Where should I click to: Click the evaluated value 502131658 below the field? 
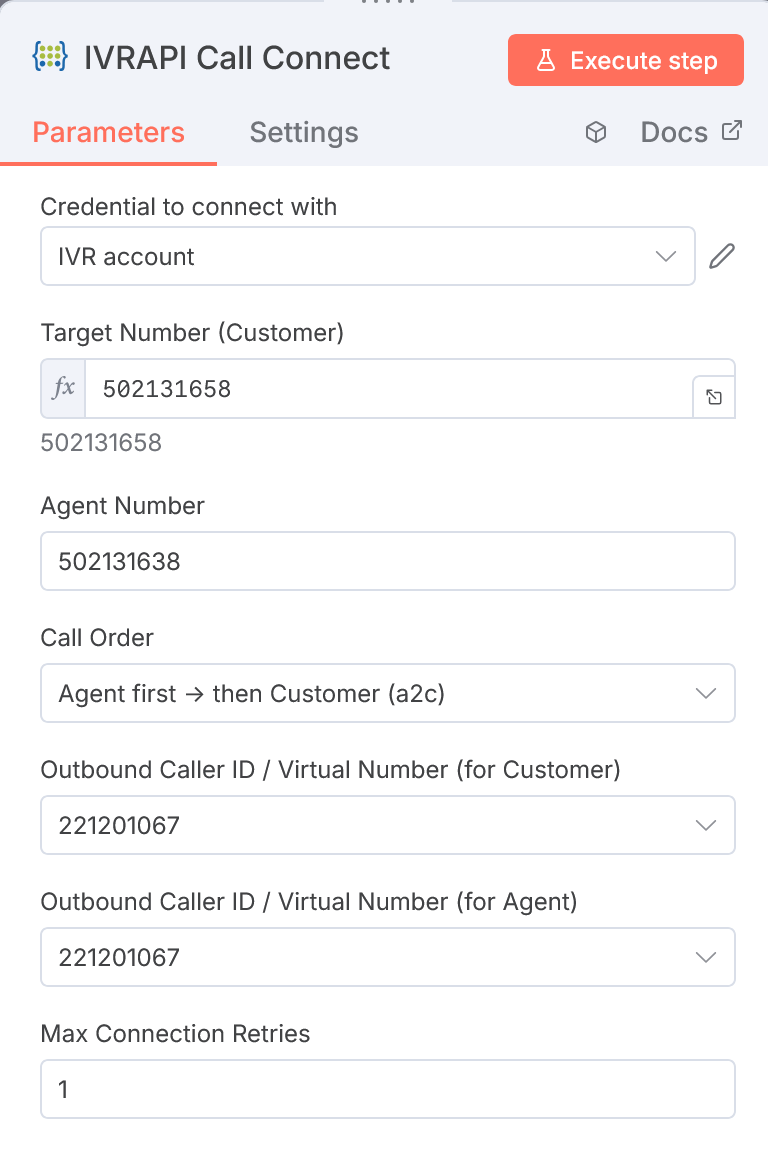101,442
